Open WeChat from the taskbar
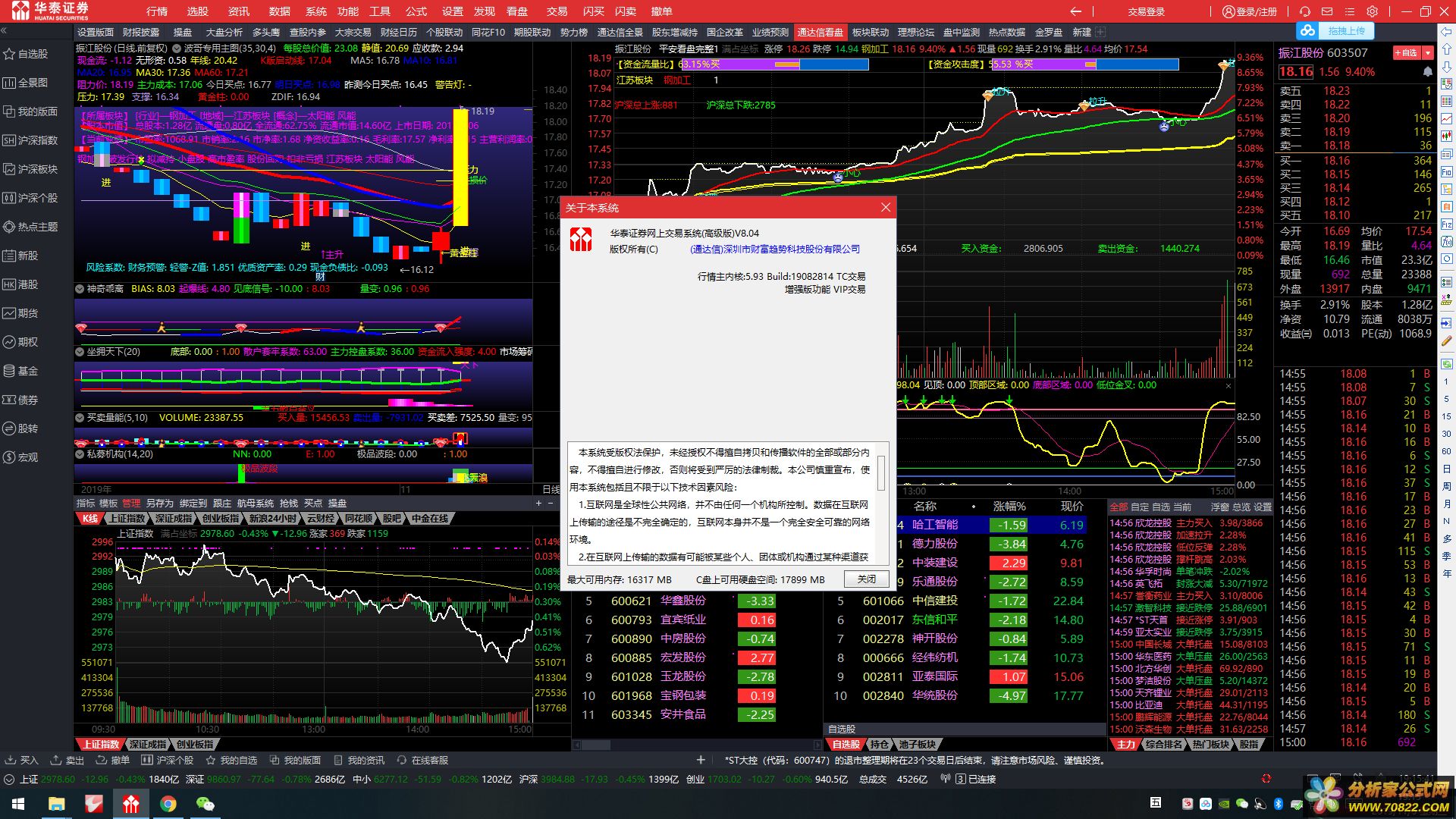Image resolution: width=1456 pixels, height=819 pixels. [x=206, y=804]
